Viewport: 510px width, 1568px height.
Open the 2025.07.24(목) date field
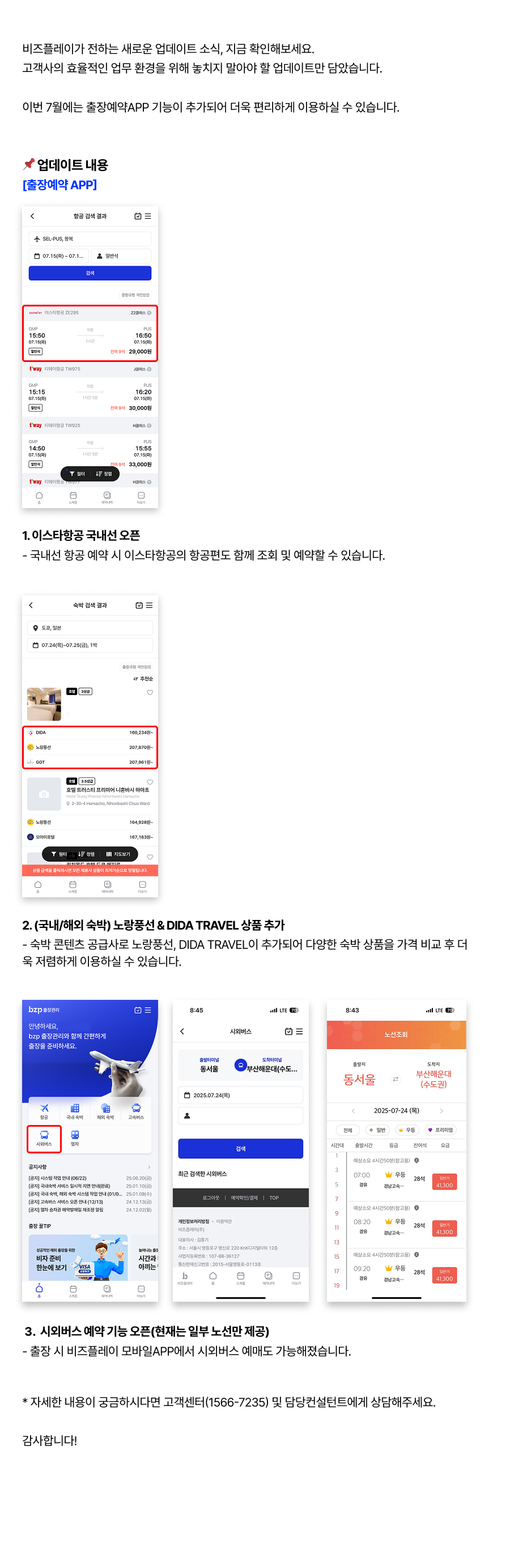pos(240,1095)
